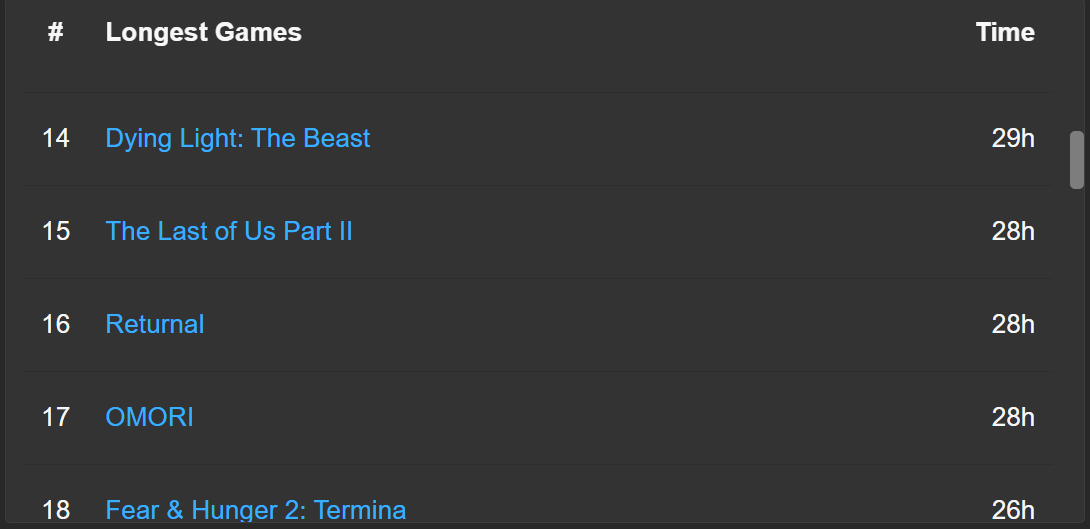Select Fear & Hunger 2: Termina link
Image resolution: width=1090 pixels, height=529 pixels.
(255, 510)
